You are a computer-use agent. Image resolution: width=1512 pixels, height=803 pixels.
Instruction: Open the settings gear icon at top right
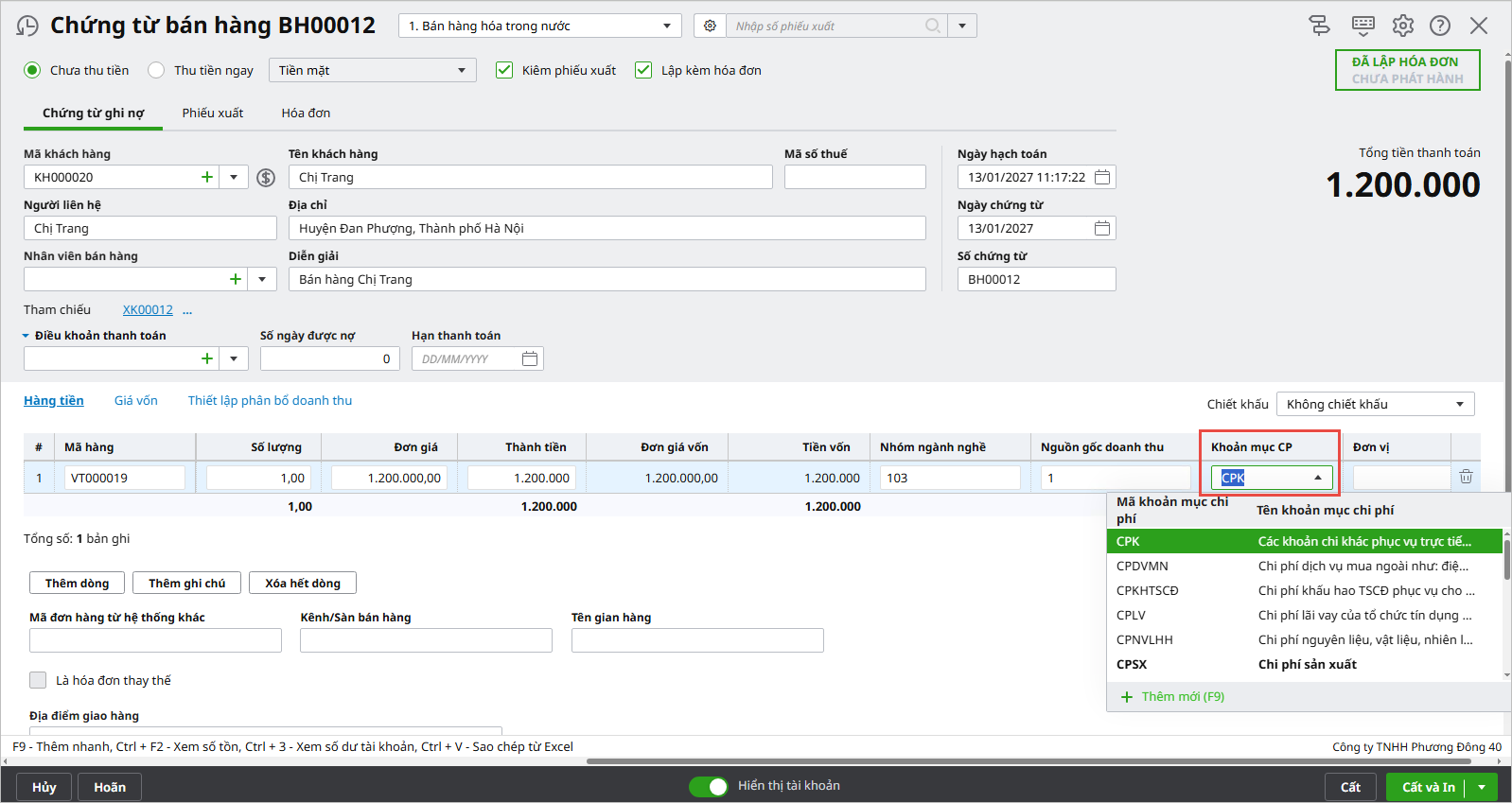pyautogui.click(x=1402, y=26)
